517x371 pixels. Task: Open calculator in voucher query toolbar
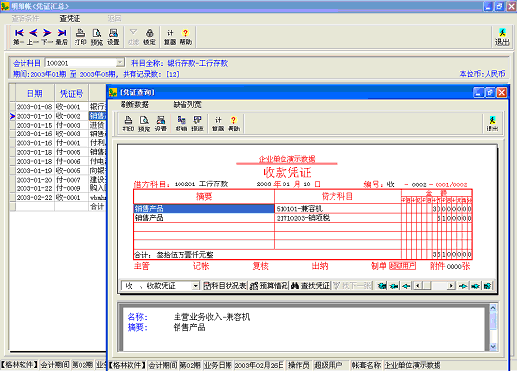(x=218, y=123)
